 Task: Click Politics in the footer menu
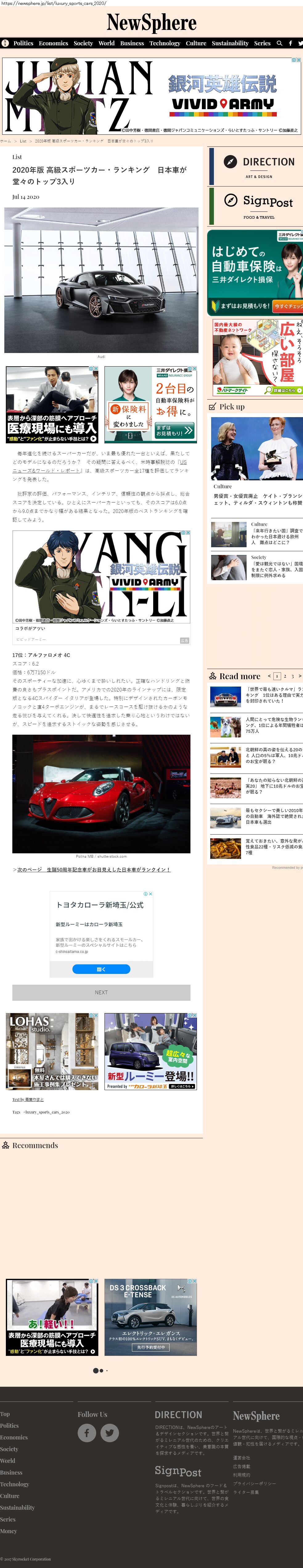(10, 1426)
